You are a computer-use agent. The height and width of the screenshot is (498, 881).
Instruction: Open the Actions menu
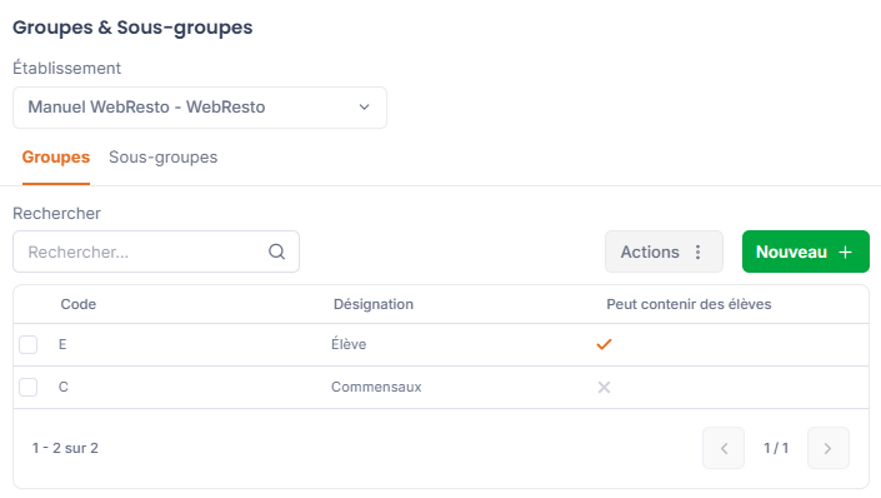(x=664, y=252)
